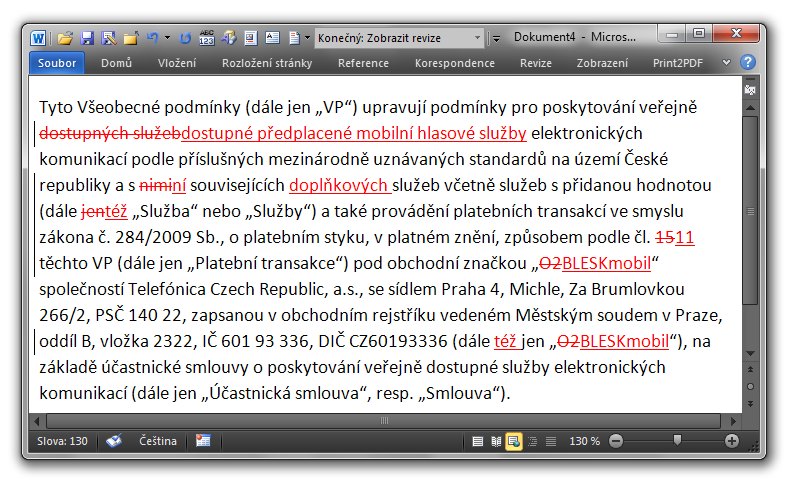795x484 pixels.
Task: Switch to Print Layout view
Action: coord(477,441)
